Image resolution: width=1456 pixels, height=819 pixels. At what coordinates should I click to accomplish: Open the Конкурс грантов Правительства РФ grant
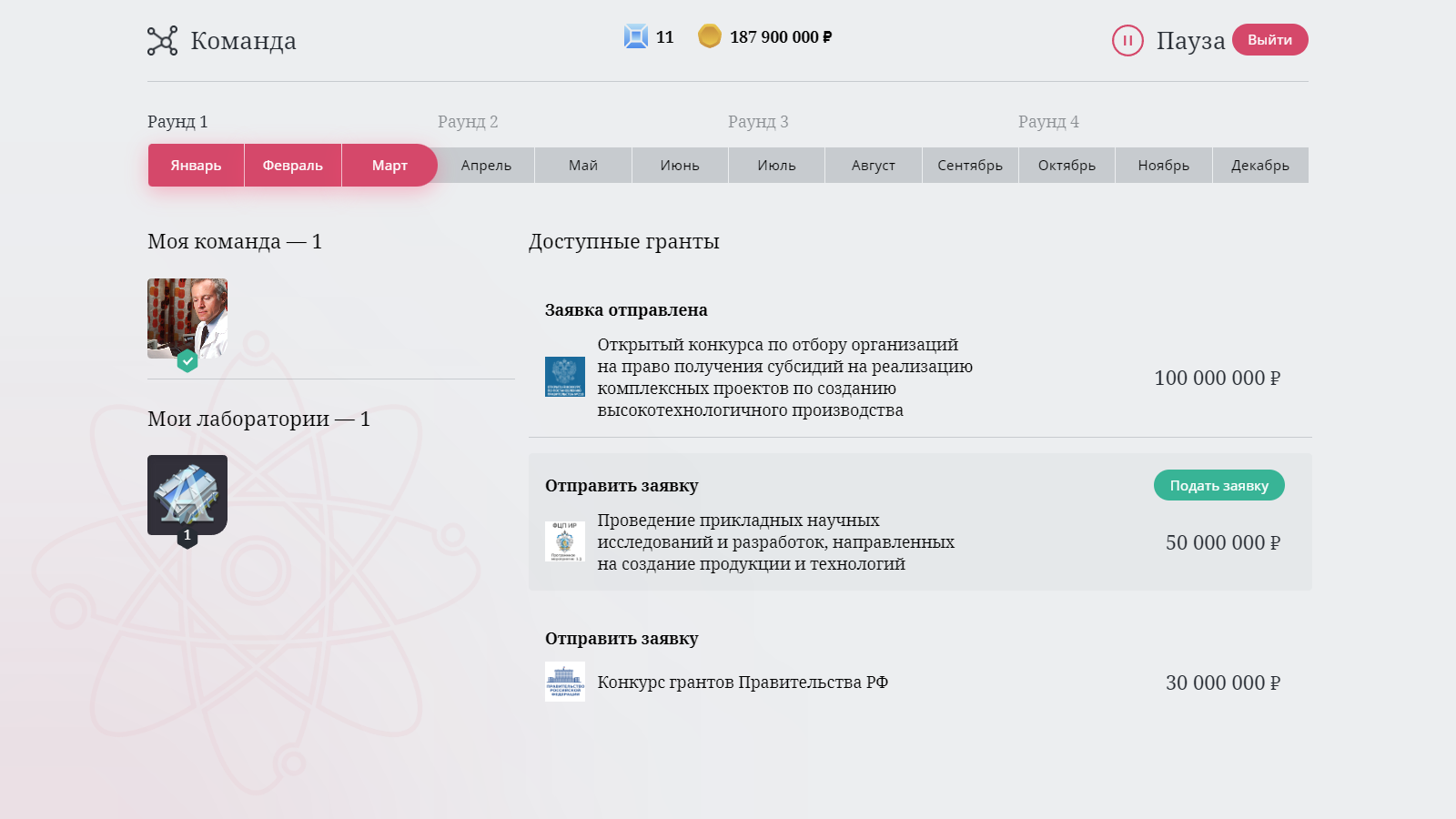tap(743, 682)
